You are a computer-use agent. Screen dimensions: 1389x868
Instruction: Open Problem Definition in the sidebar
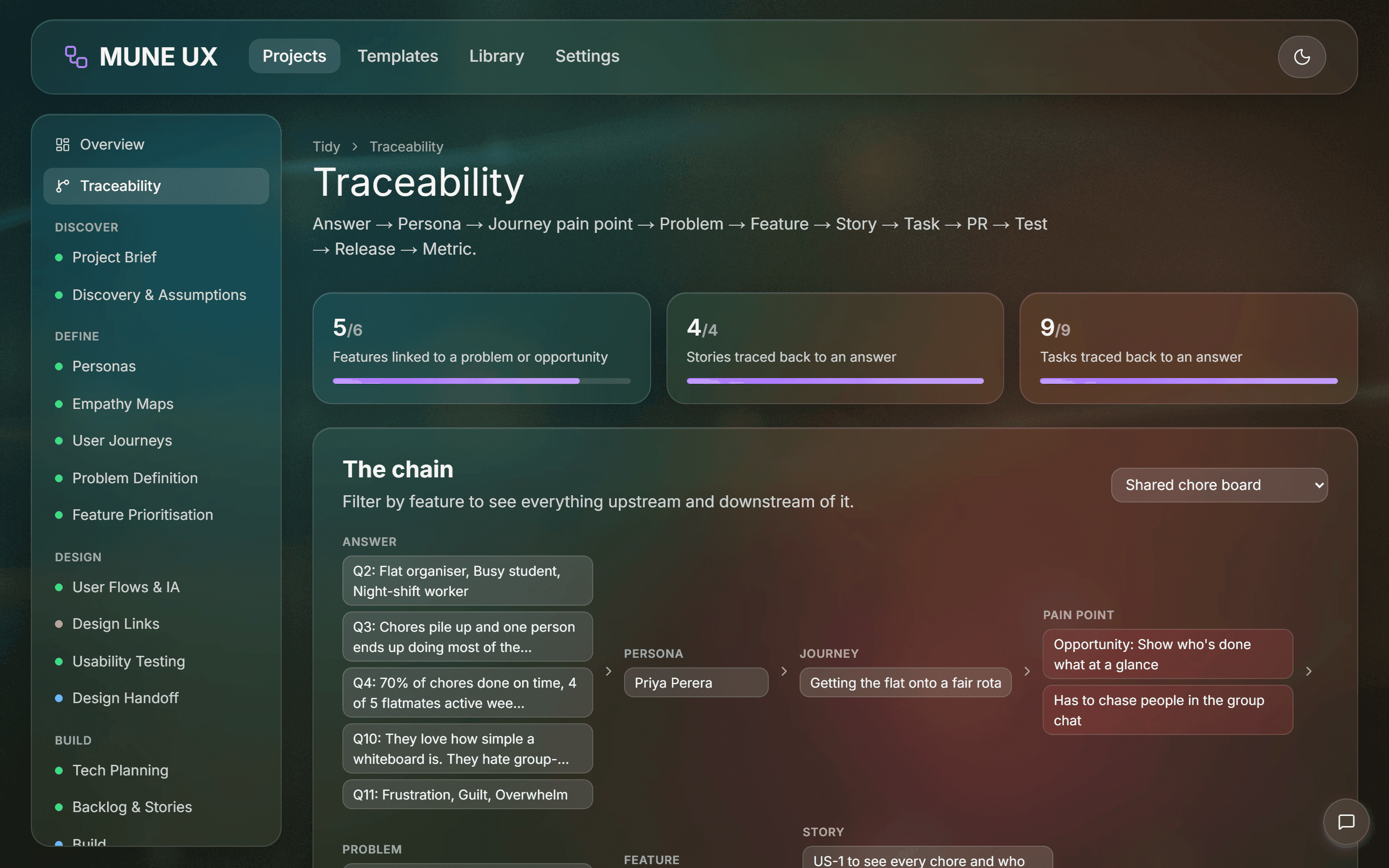click(156, 478)
